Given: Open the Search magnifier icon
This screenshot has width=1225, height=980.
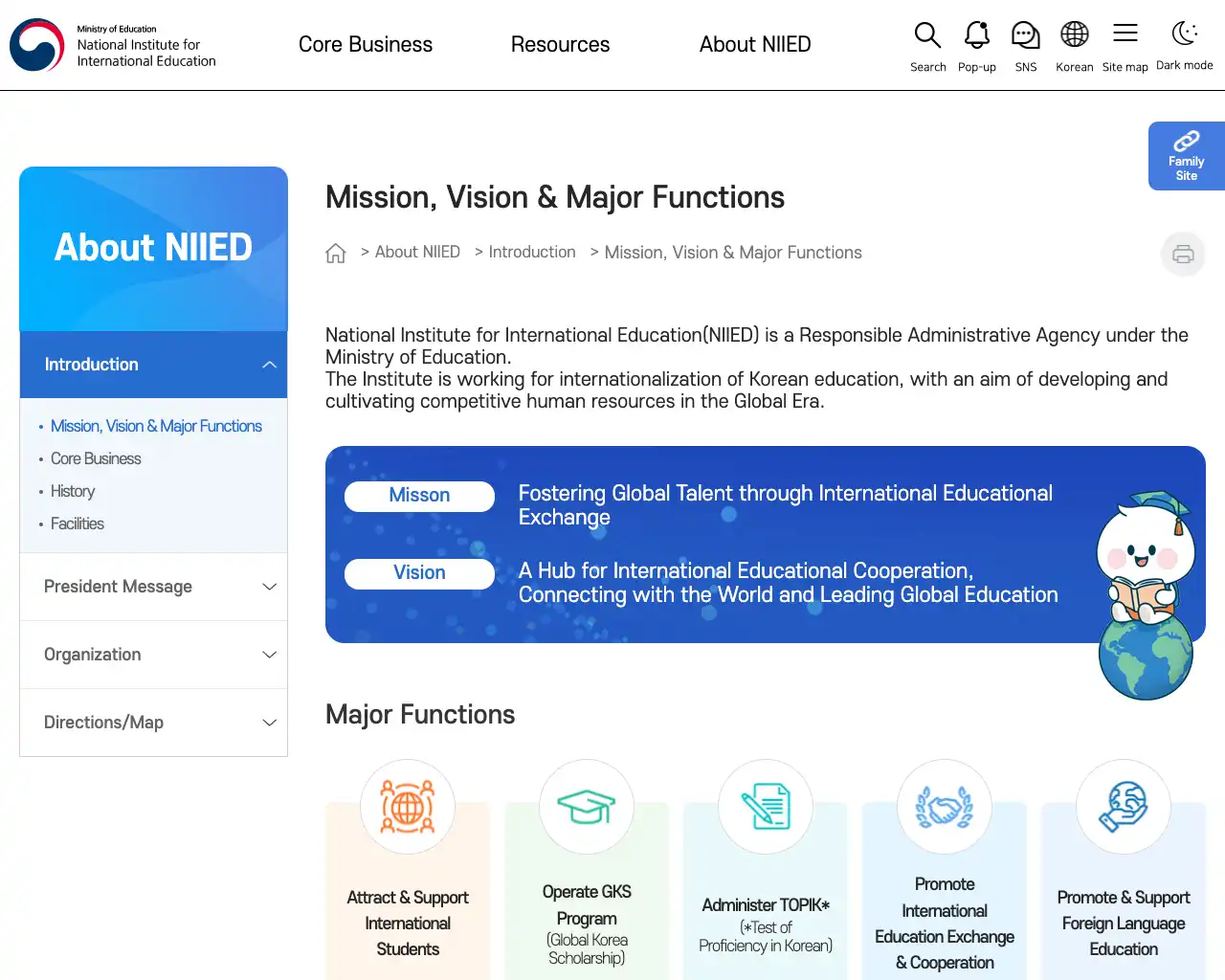Looking at the screenshot, I should (927, 35).
